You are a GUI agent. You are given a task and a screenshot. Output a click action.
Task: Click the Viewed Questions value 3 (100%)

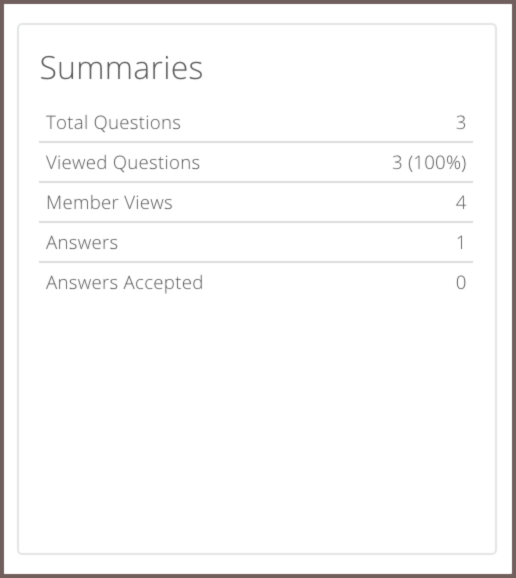pyautogui.click(x=429, y=163)
